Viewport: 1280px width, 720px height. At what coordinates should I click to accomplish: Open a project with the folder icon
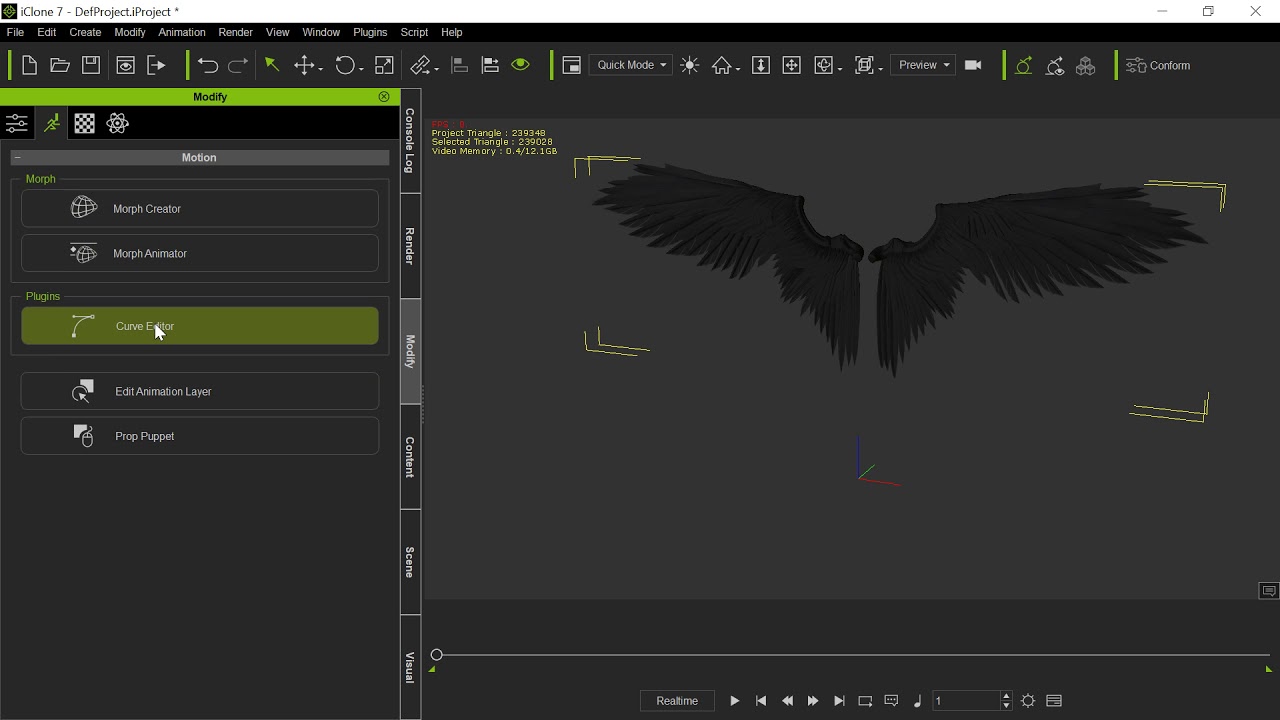click(60, 65)
